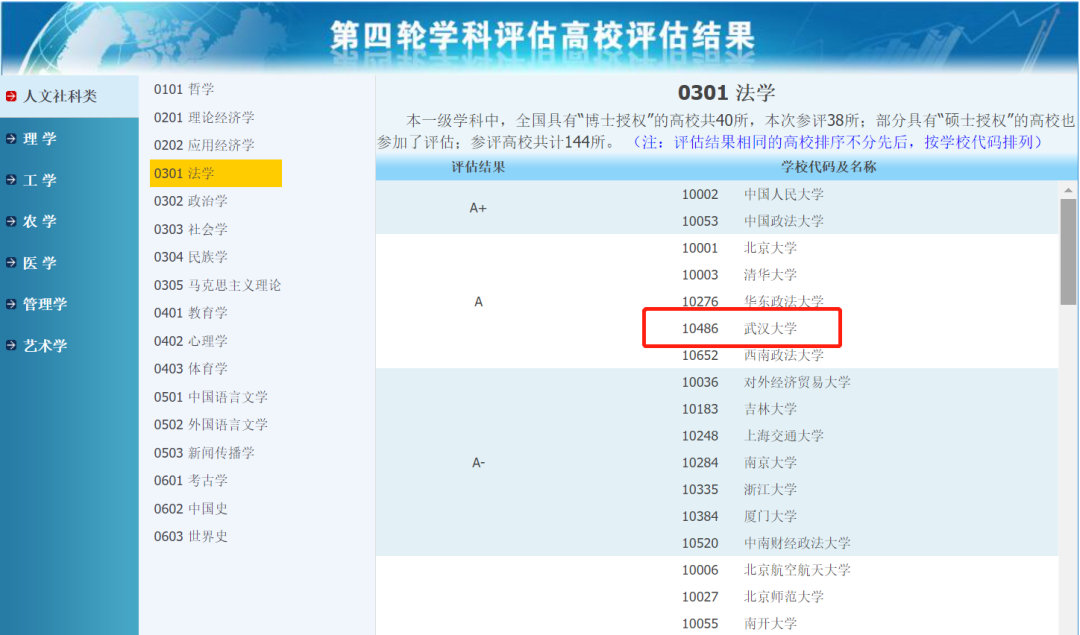Screen dimensions: 1080x635
Task: Click the 学校代码及名称 column header
Action: 829,167
